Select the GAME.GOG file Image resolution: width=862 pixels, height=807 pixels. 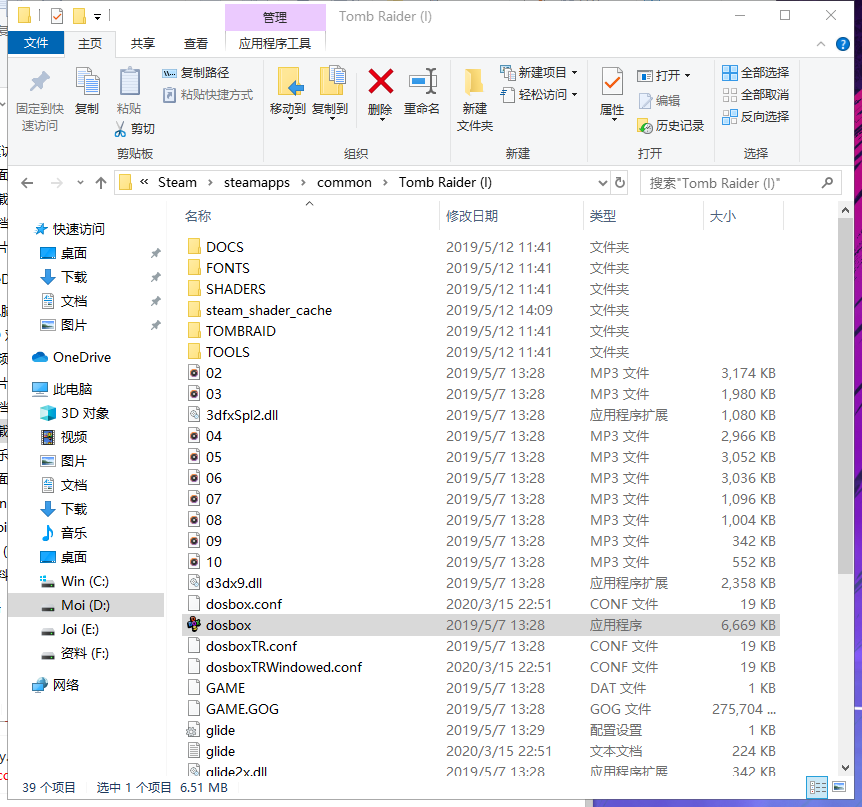[242, 709]
